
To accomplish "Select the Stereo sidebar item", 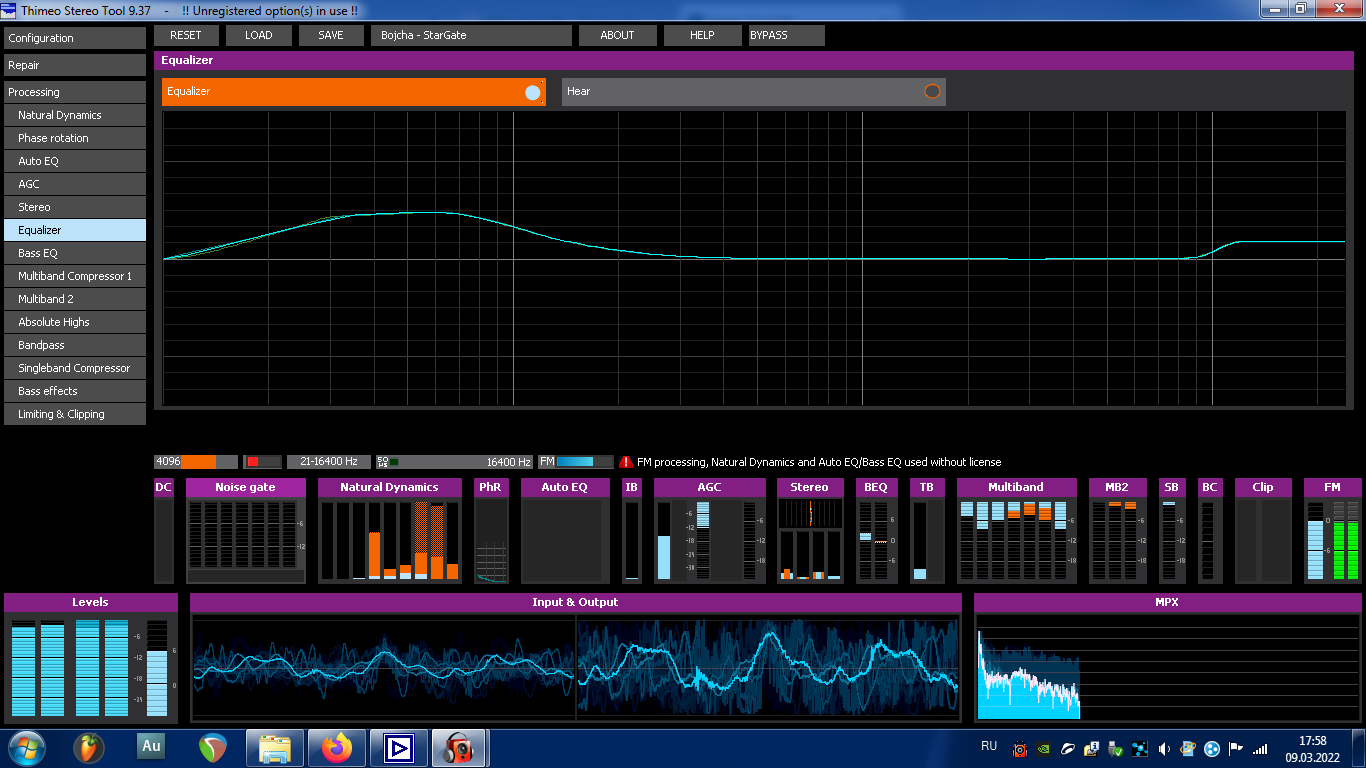I will click(75, 207).
